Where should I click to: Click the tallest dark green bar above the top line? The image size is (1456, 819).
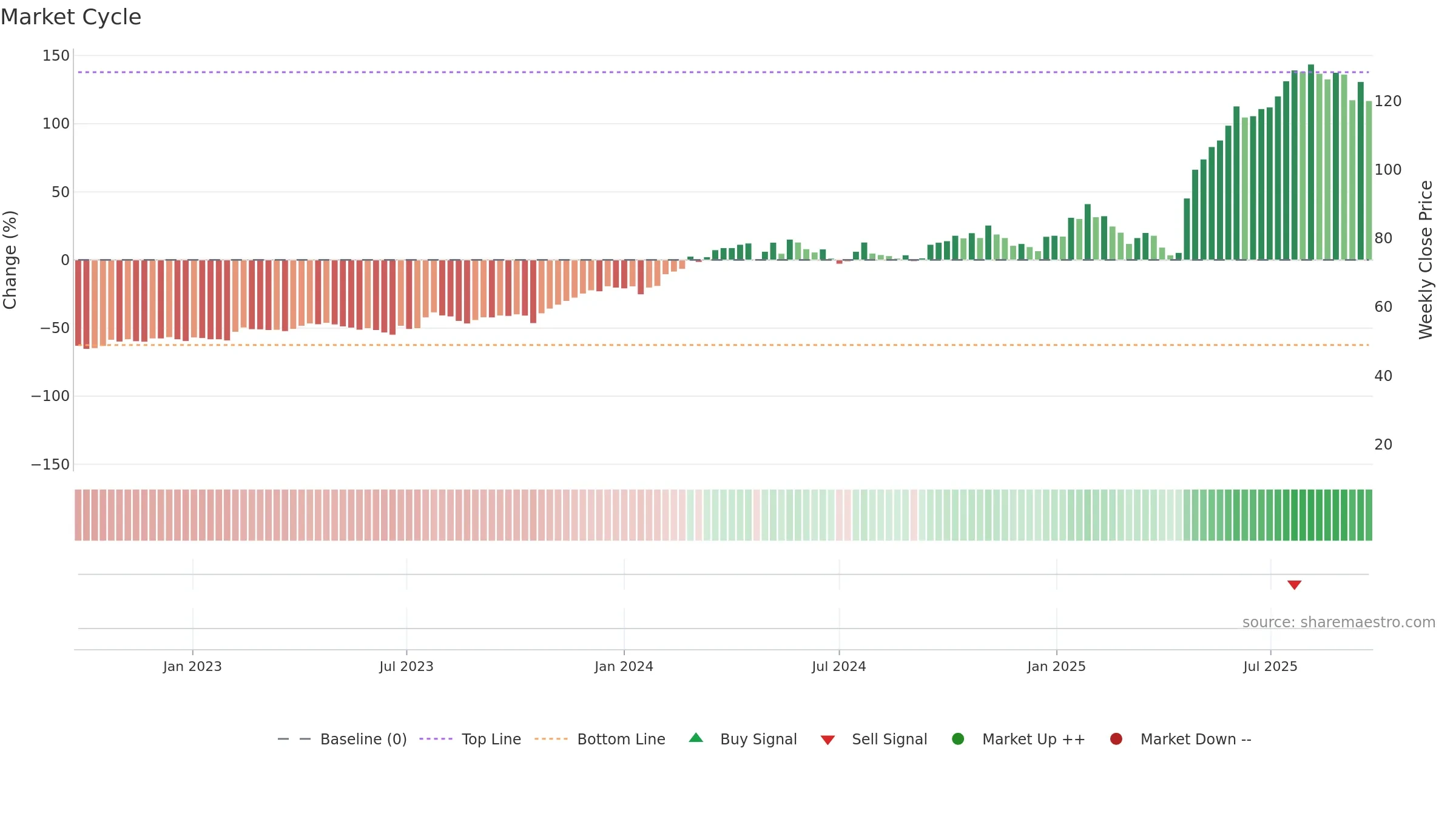tap(1311, 162)
